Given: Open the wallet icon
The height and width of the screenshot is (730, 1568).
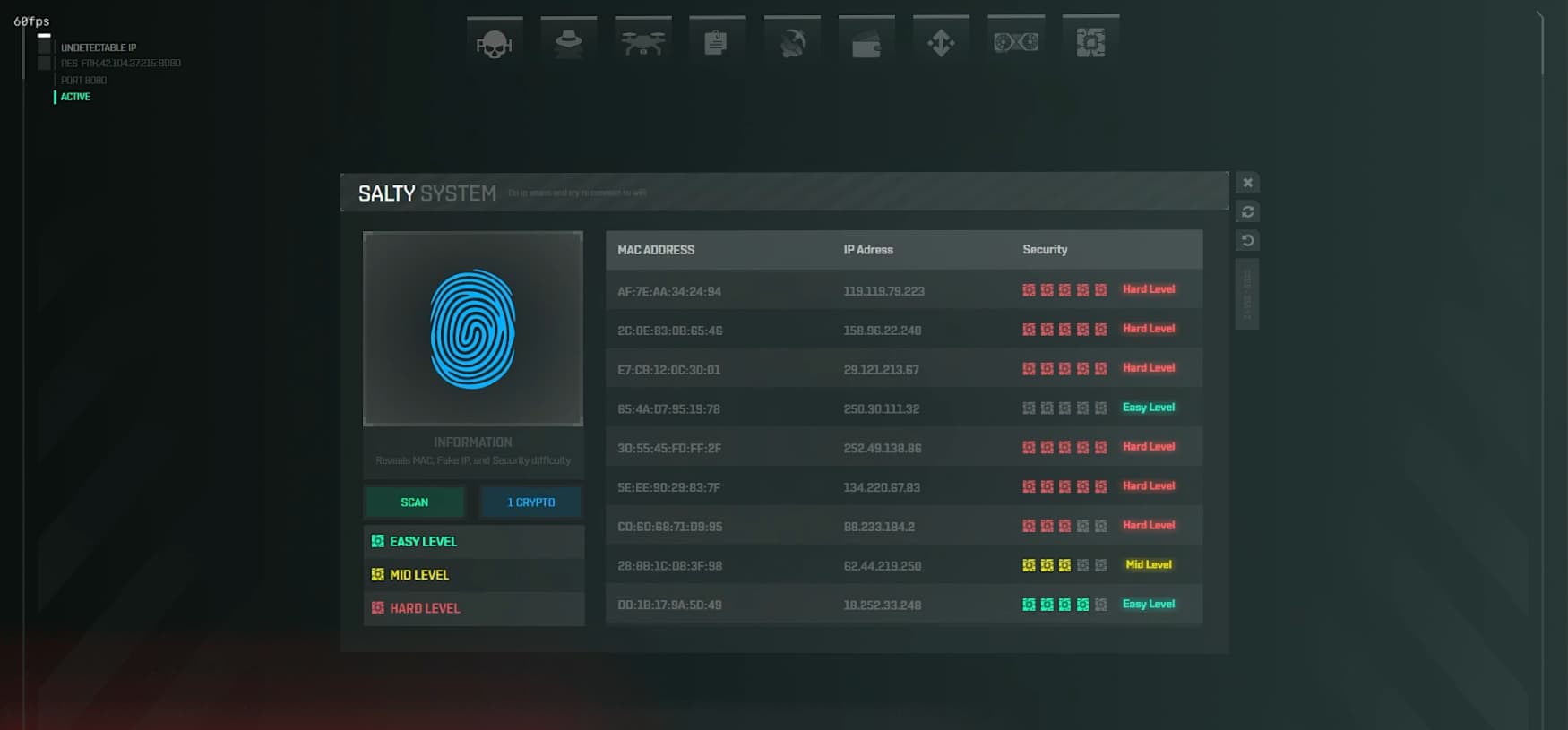Looking at the screenshot, I should [x=866, y=41].
